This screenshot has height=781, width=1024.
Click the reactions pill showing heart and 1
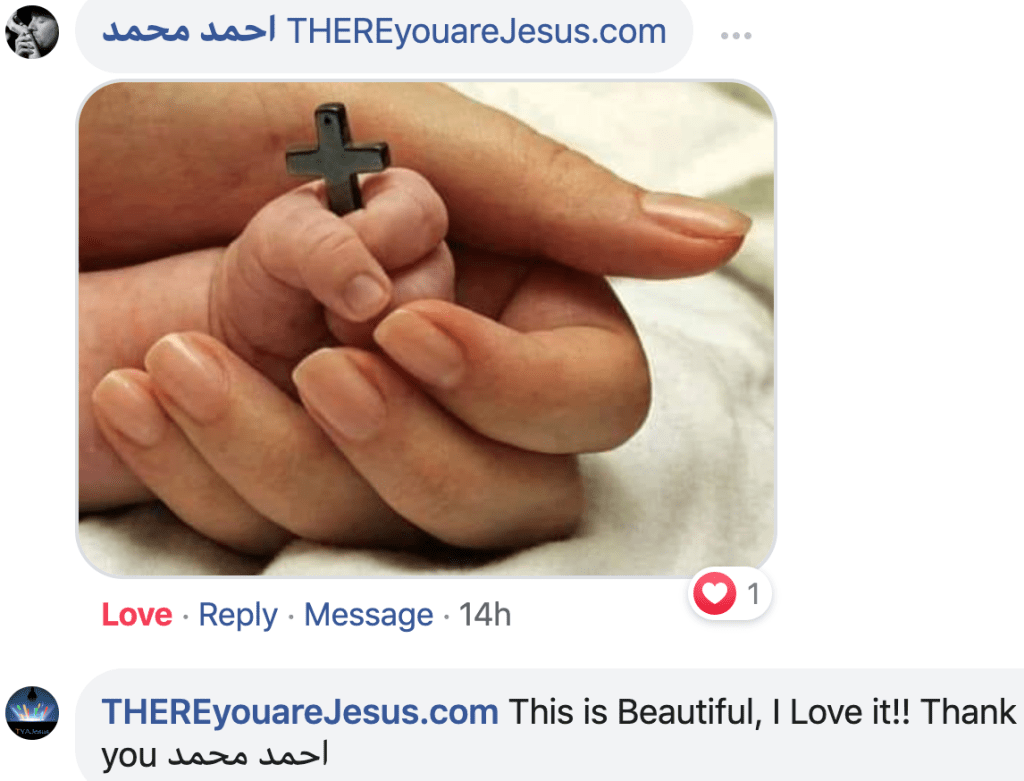tap(729, 594)
